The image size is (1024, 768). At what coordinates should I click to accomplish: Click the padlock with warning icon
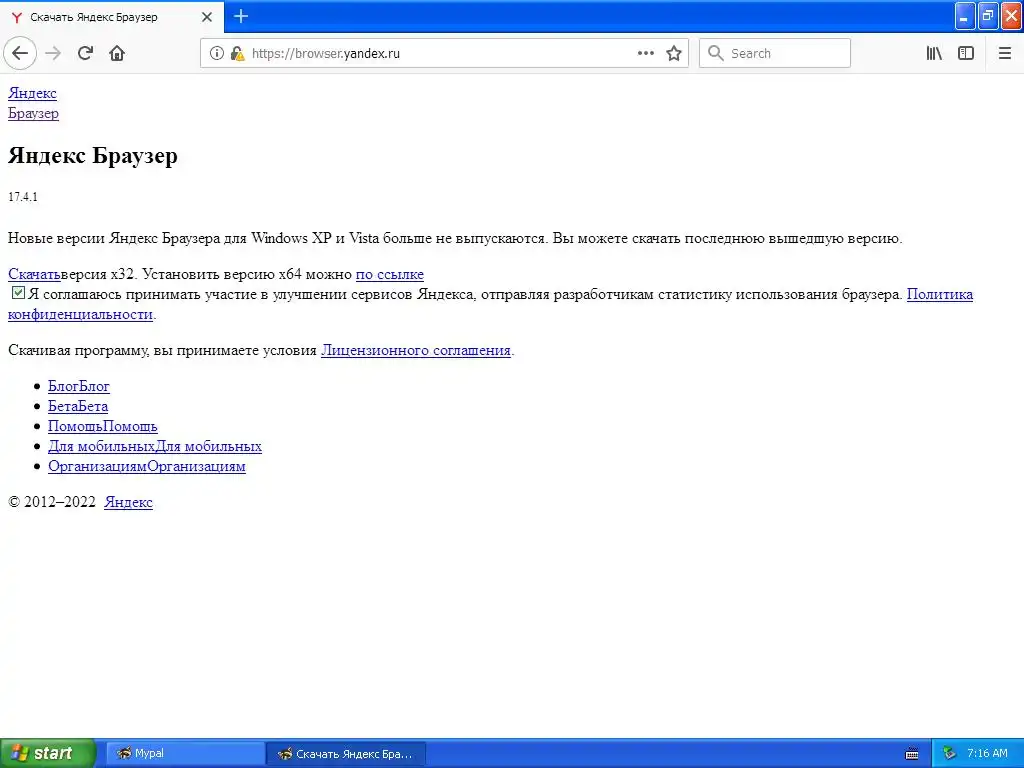click(238, 54)
